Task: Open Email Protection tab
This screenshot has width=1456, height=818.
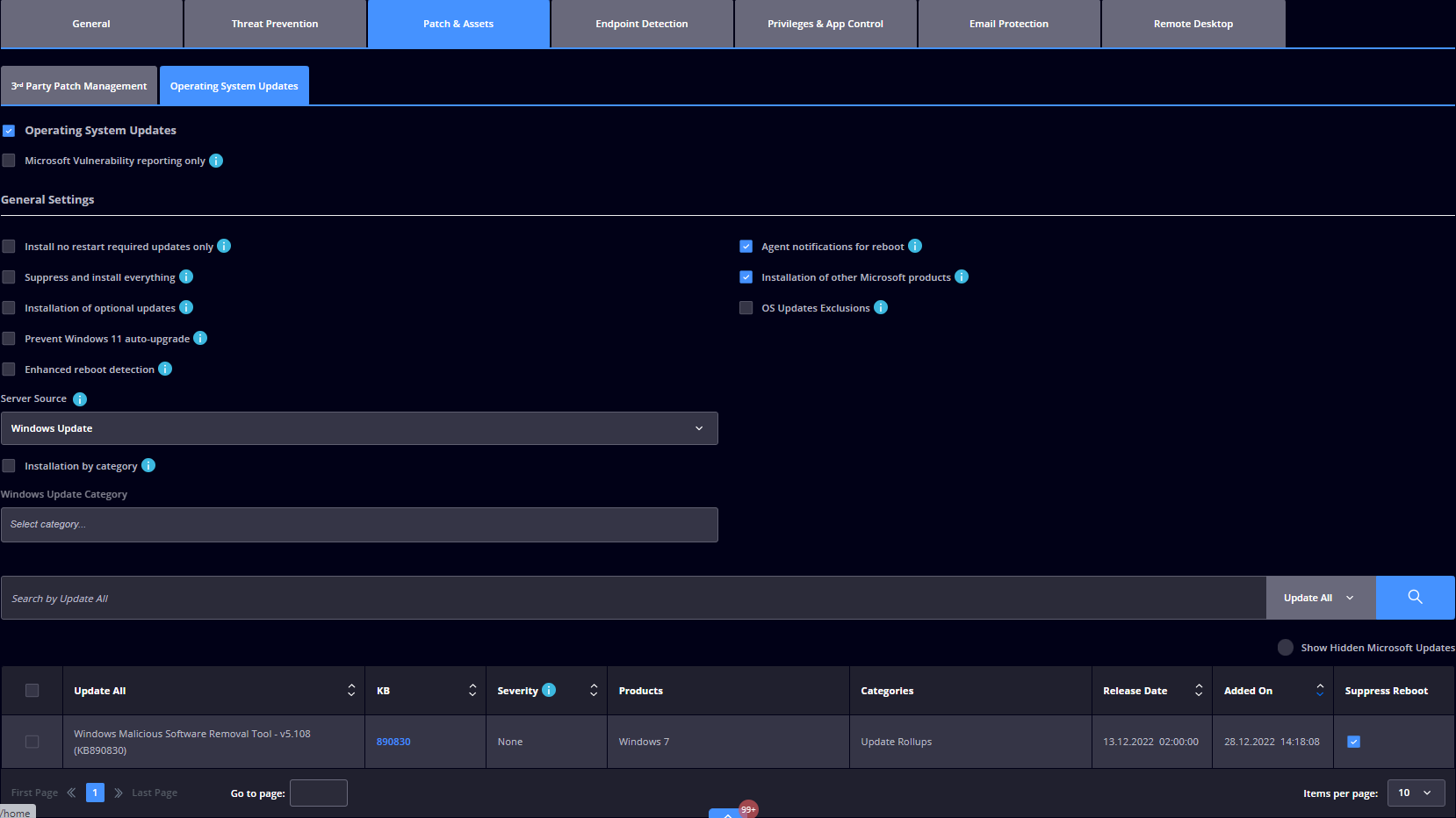Action: [x=1009, y=24]
